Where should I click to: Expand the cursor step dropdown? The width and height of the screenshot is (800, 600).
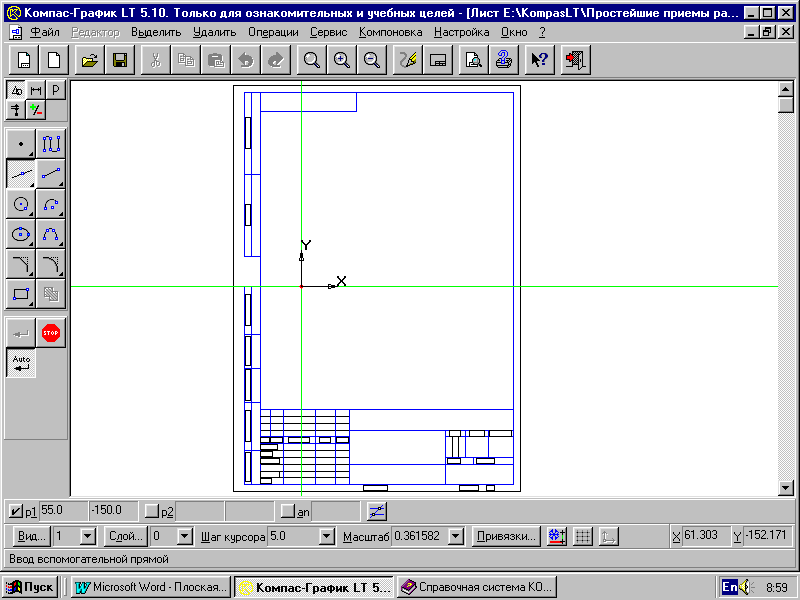point(327,536)
